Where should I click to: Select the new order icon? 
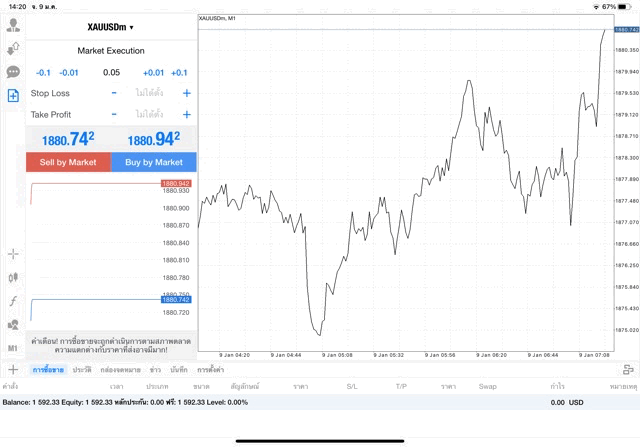click(13, 96)
